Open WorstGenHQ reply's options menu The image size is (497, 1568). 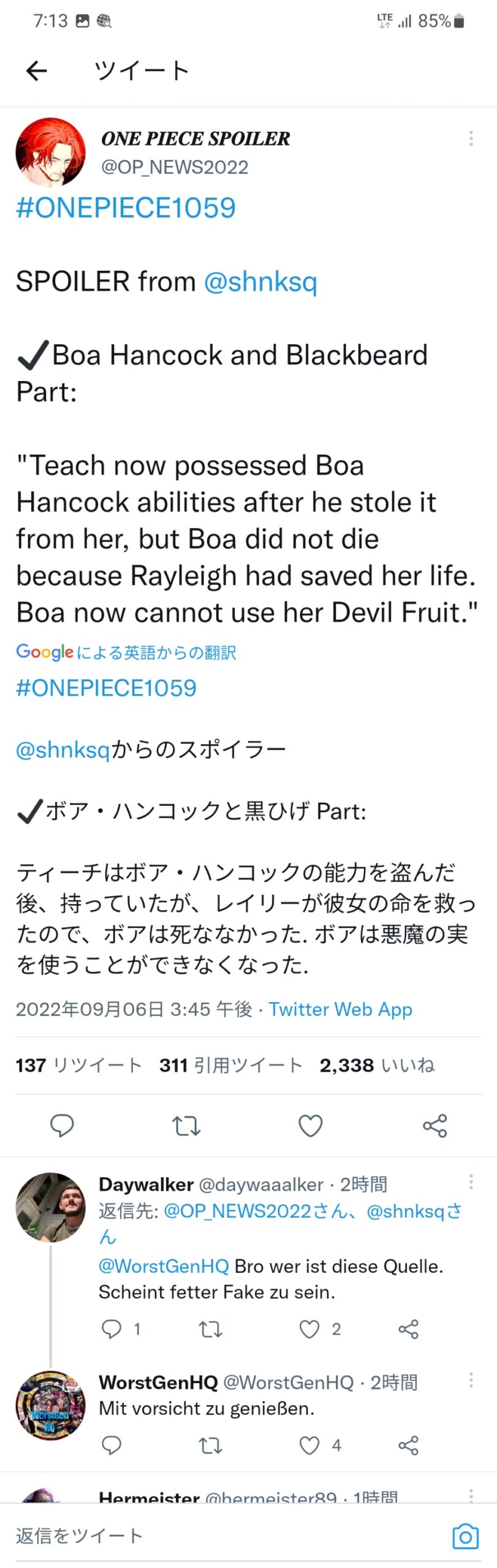click(x=471, y=1379)
